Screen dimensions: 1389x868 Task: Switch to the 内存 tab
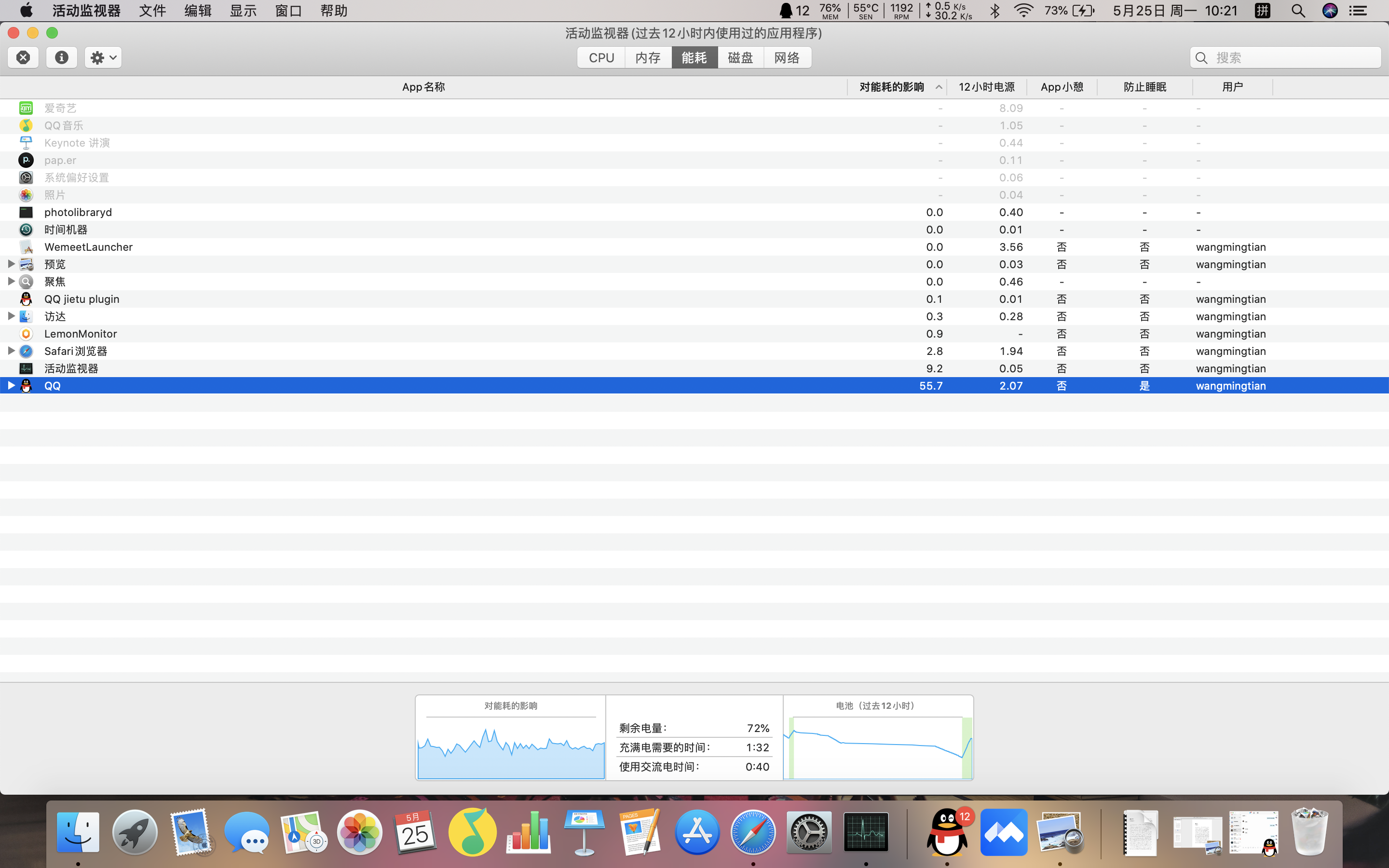pyautogui.click(x=648, y=57)
